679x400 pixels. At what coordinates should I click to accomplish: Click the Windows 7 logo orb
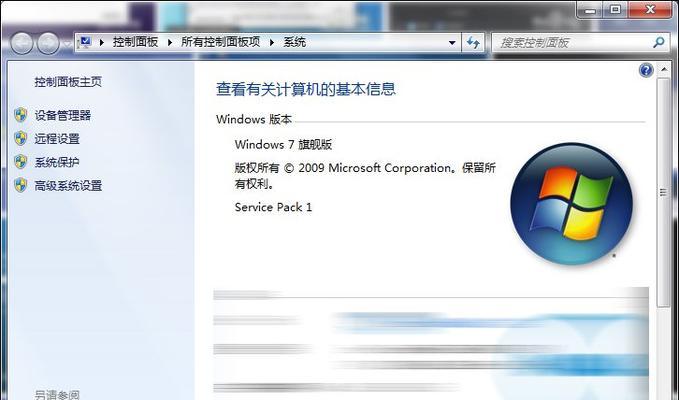572,204
